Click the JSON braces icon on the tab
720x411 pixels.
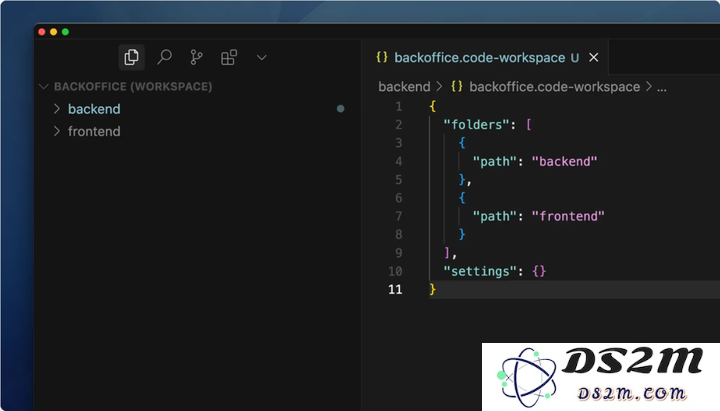point(382,57)
